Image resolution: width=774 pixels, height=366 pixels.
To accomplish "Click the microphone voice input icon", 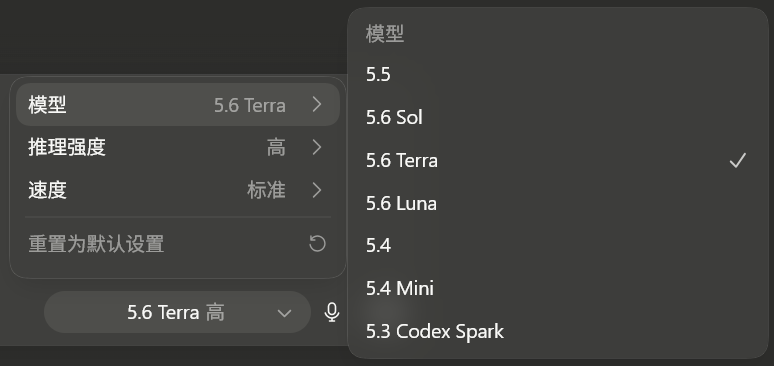I will coord(332,313).
